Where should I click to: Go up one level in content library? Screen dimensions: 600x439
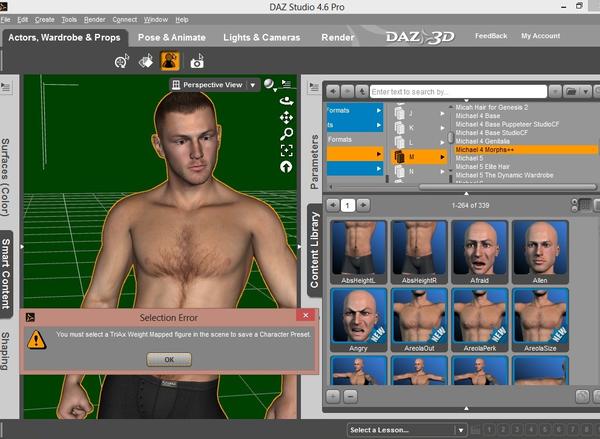[x=362, y=92]
